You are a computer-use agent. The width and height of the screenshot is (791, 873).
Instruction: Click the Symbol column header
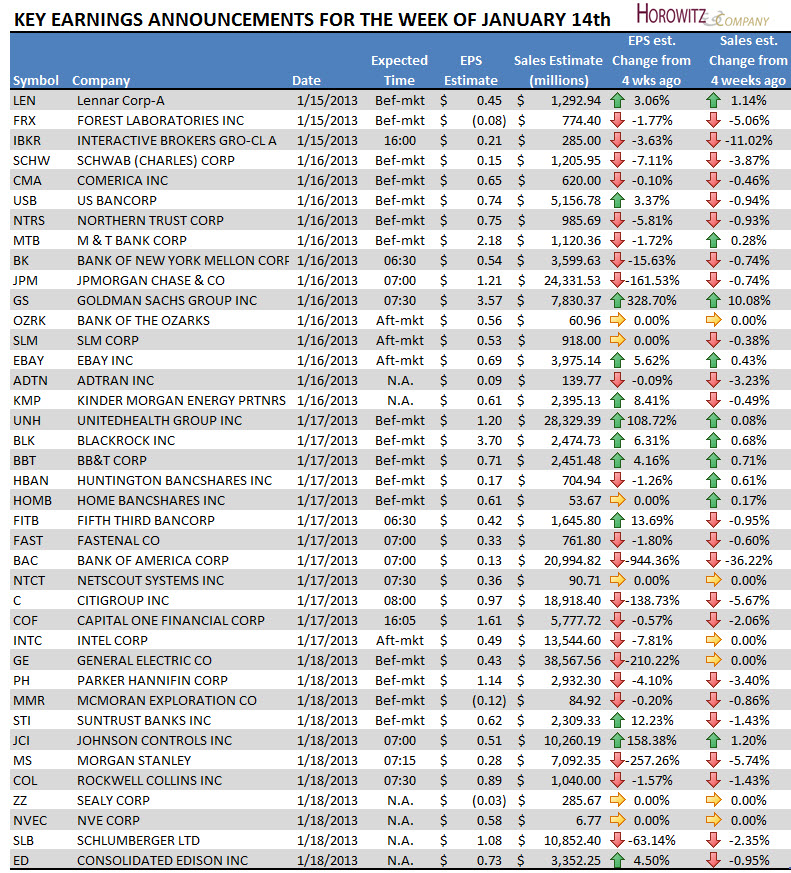pyautogui.click(x=36, y=81)
